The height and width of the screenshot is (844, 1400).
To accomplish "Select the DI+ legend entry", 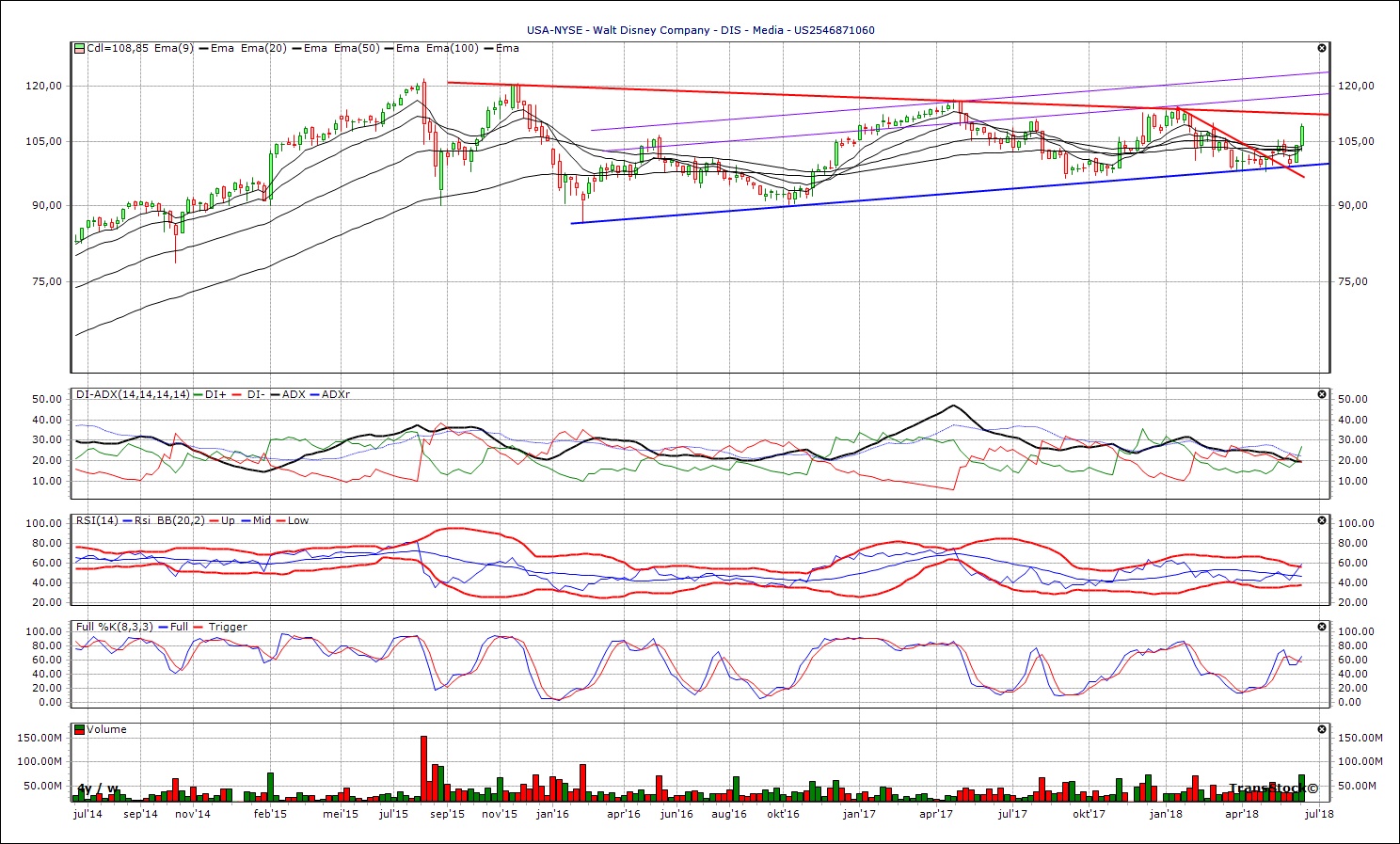I will tap(210, 395).
